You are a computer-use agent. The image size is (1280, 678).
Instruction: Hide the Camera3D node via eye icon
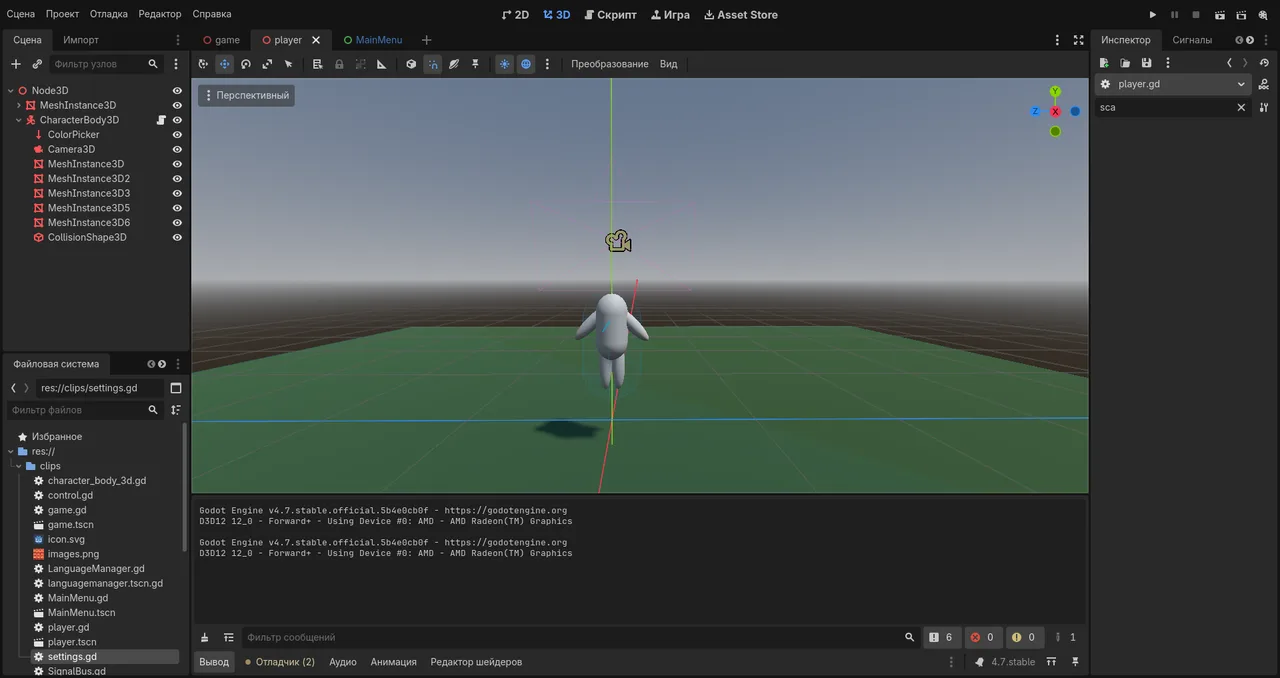[x=177, y=149]
